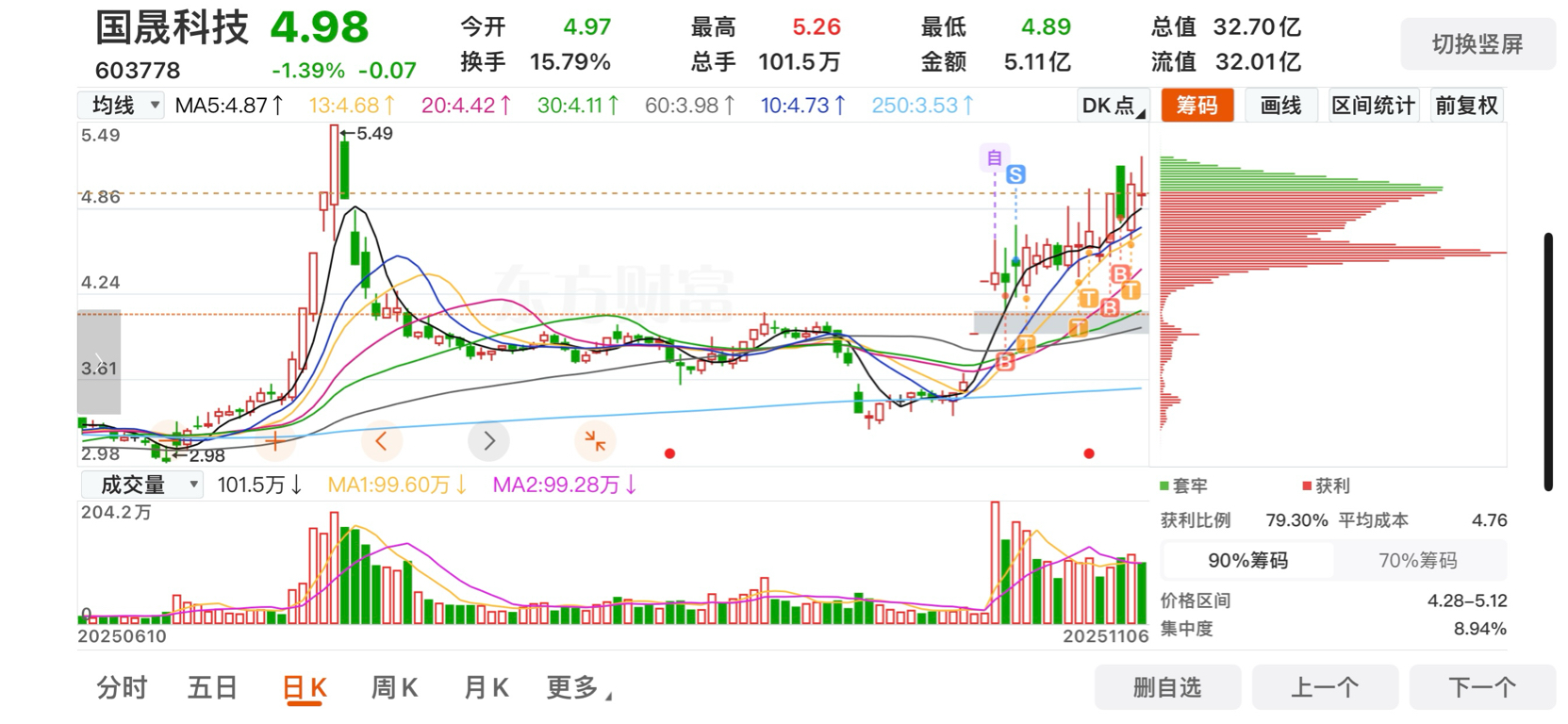Viewport: 1568px width, 724px height.
Task: Expand the gray side panel arrow at 3.61
Action: (99, 362)
